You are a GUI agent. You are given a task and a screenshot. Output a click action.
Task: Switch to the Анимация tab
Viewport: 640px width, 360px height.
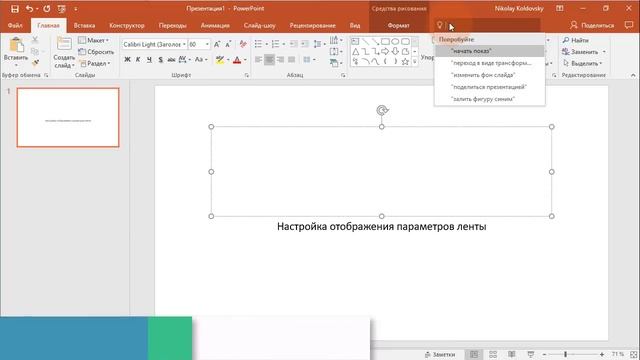pos(215,25)
